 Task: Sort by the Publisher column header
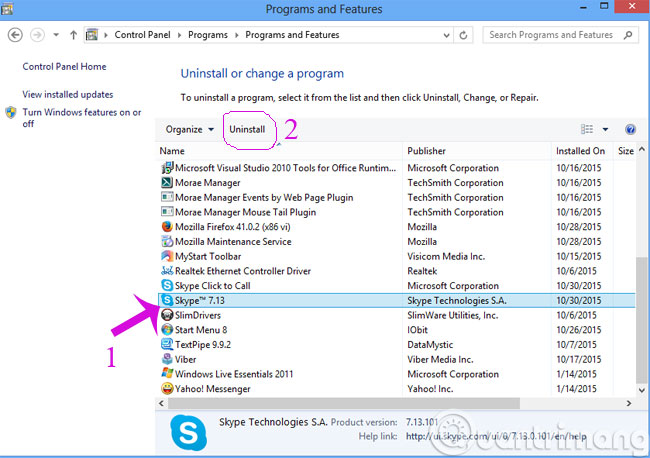426,151
